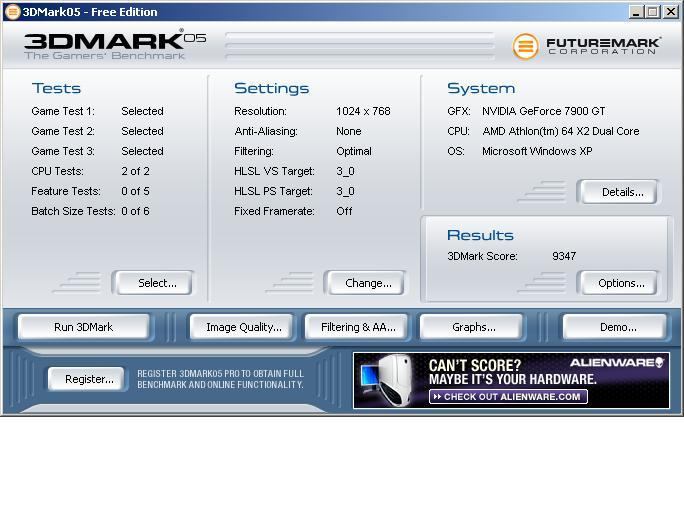Viewport: 684px width, 512px height.
Task: Click the 'Settings' section heading
Action: coord(271,89)
